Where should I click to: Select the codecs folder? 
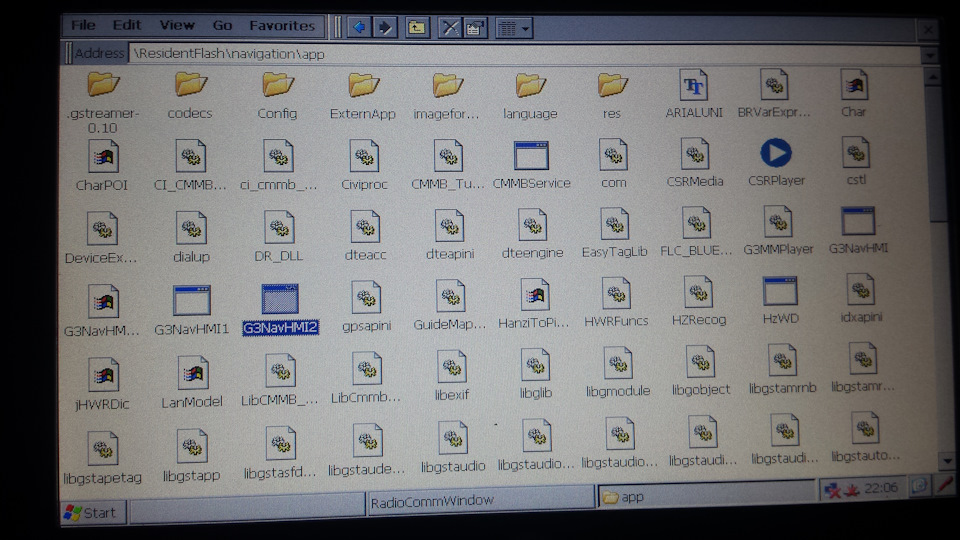point(190,97)
